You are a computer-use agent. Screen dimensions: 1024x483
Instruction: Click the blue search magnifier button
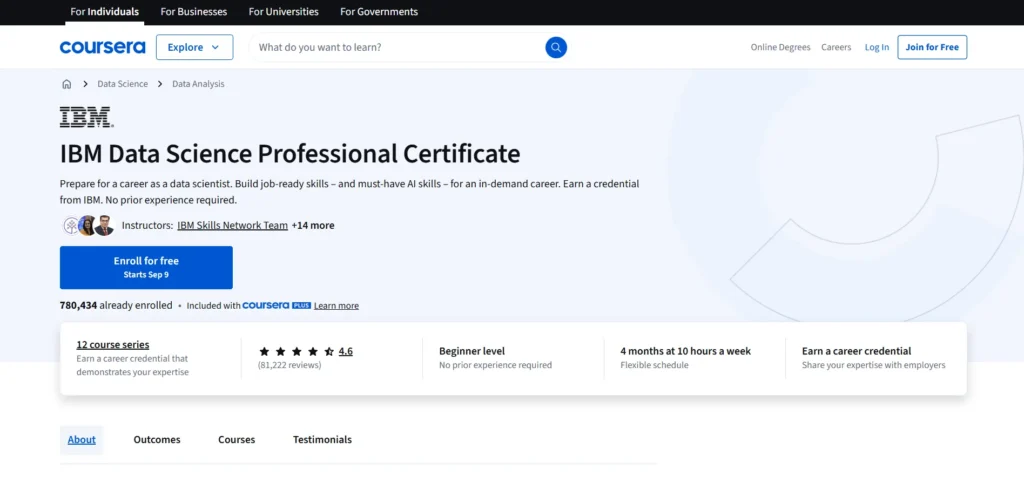556,47
